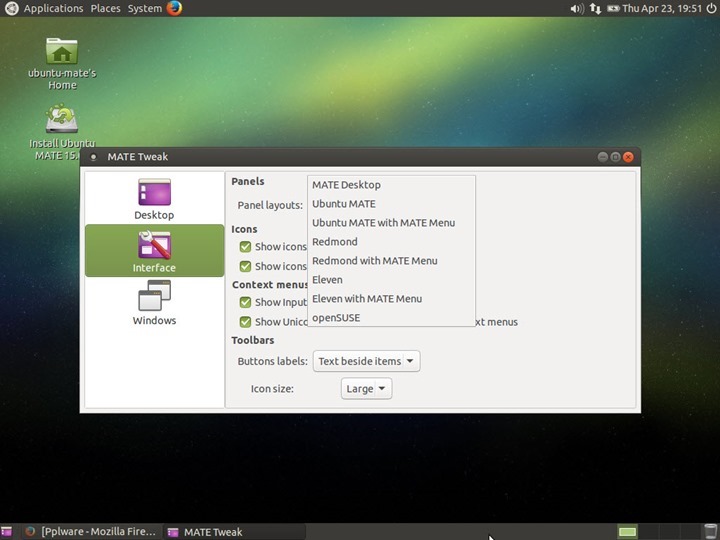The height and width of the screenshot is (540, 720).
Task: Switch to Pplware Mozilla Firefox taskbar window
Action: [x=91, y=532]
